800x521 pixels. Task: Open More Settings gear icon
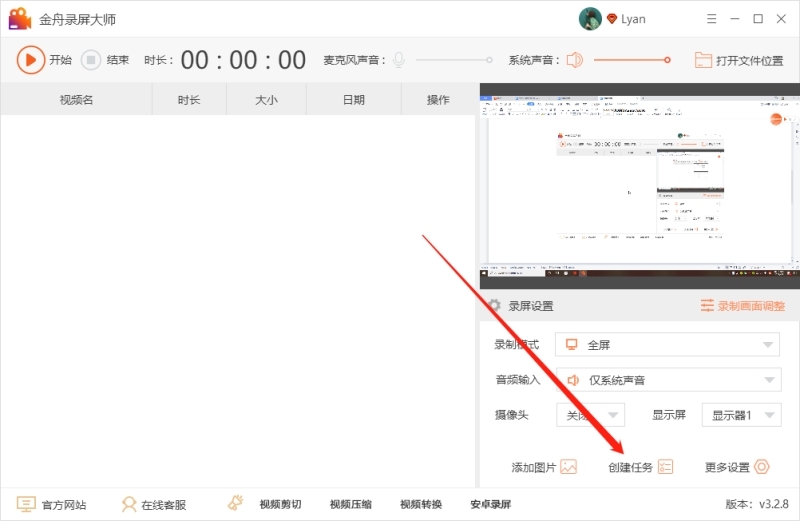(x=762, y=467)
